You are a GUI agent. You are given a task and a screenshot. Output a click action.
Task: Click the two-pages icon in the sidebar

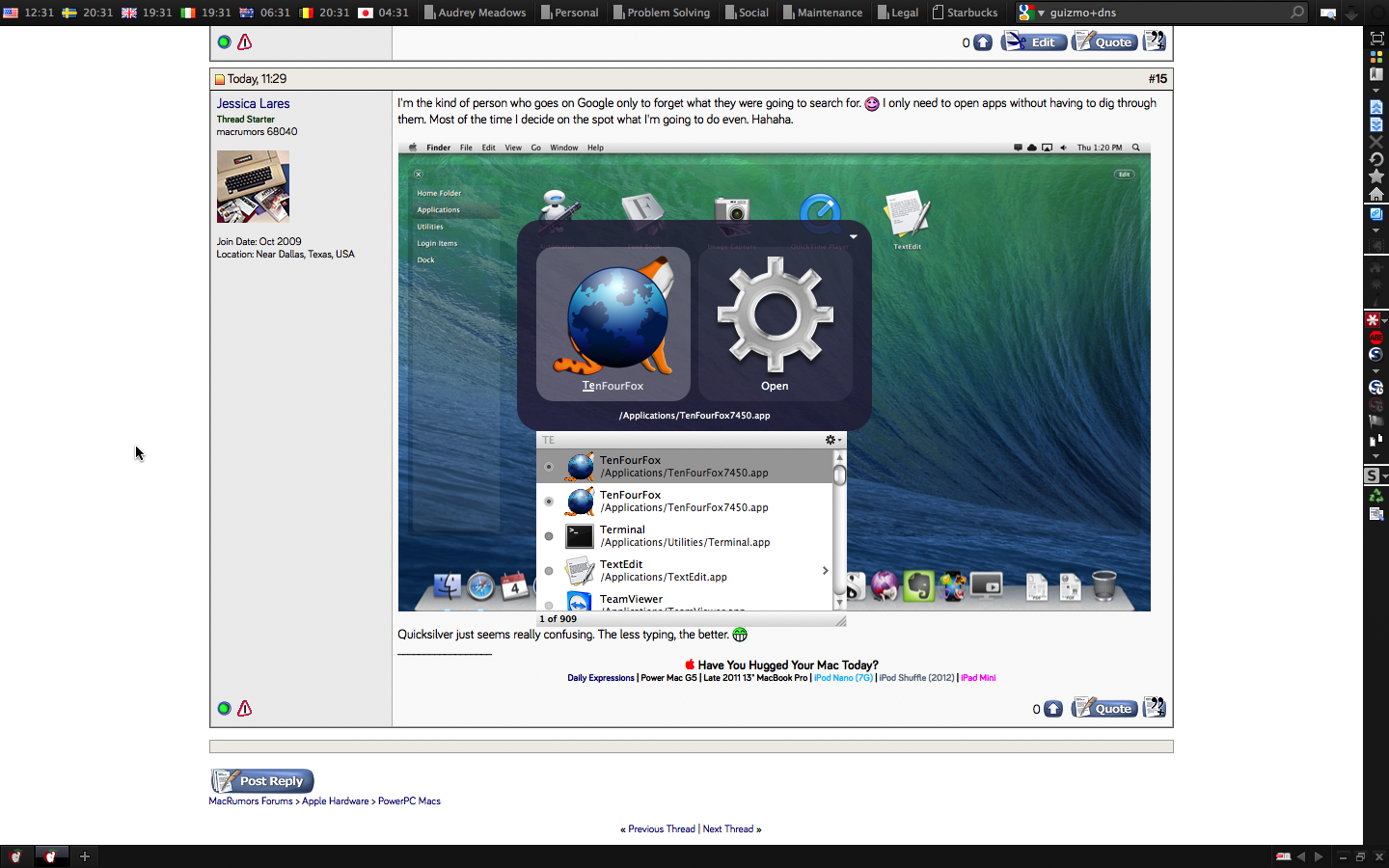[x=1376, y=439]
